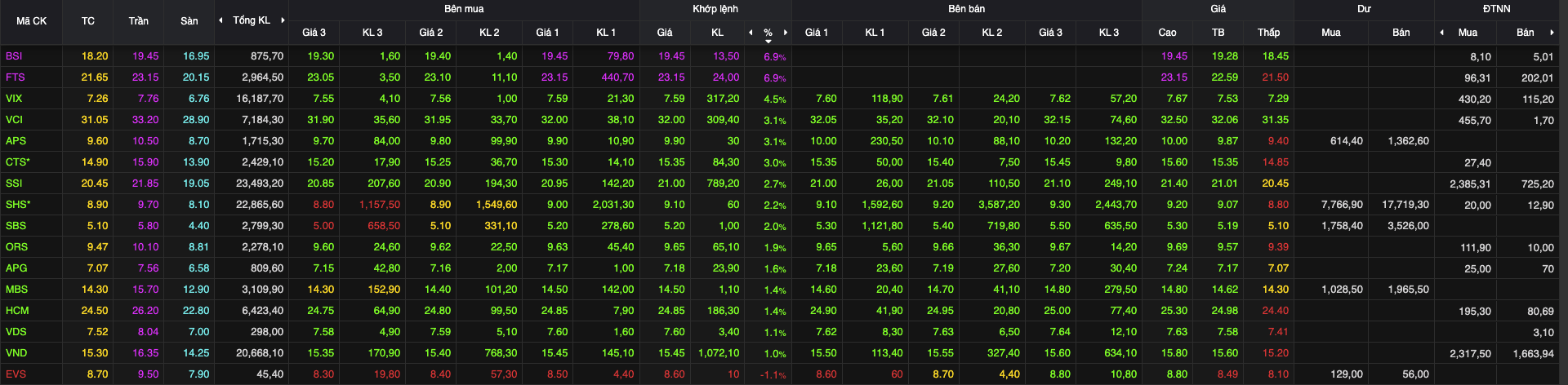This screenshot has height=385, width=1568.
Task: Select the VDS ticker
Action: pyautogui.click(x=16, y=332)
